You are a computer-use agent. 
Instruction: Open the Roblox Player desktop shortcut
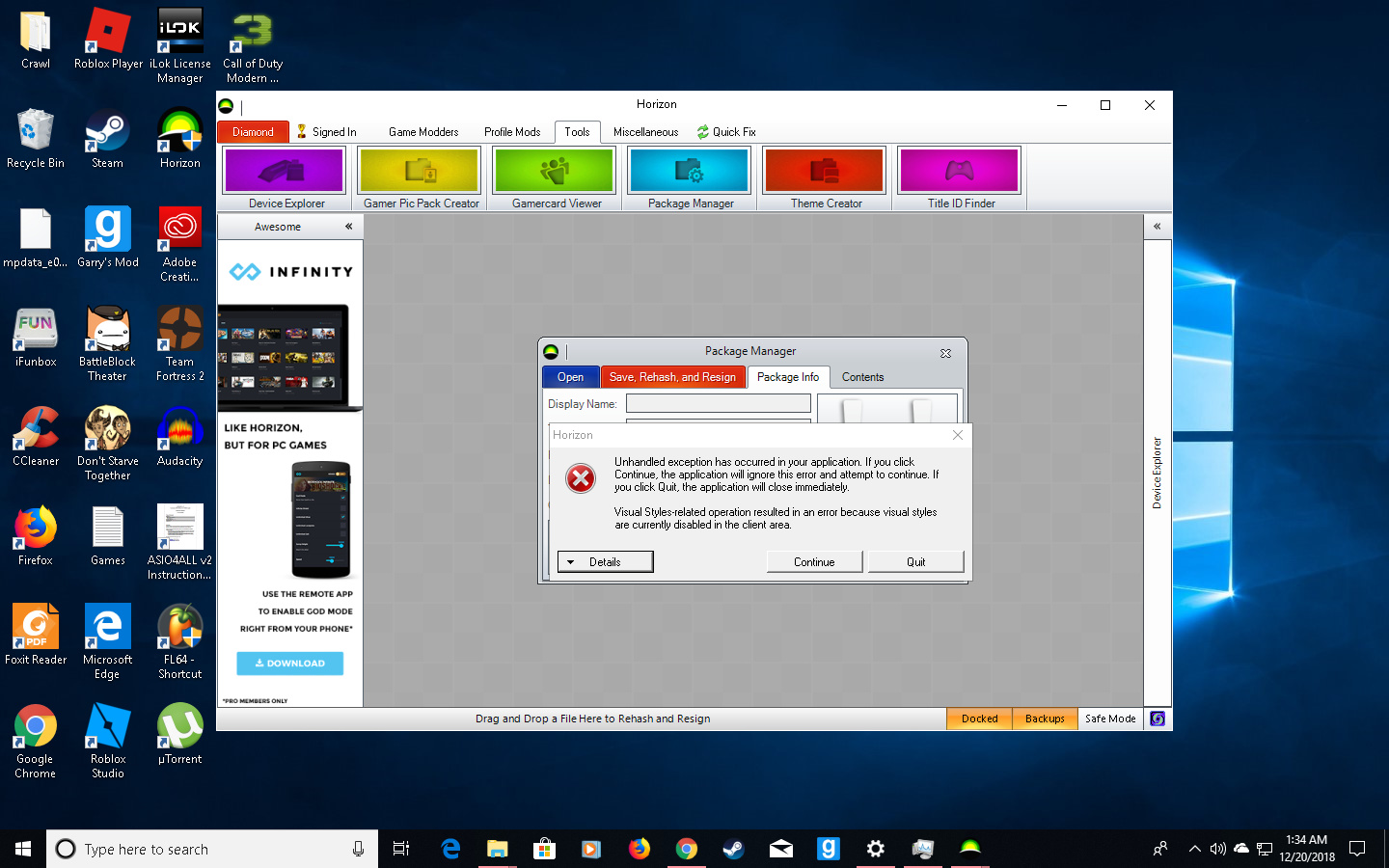point(108,39)
